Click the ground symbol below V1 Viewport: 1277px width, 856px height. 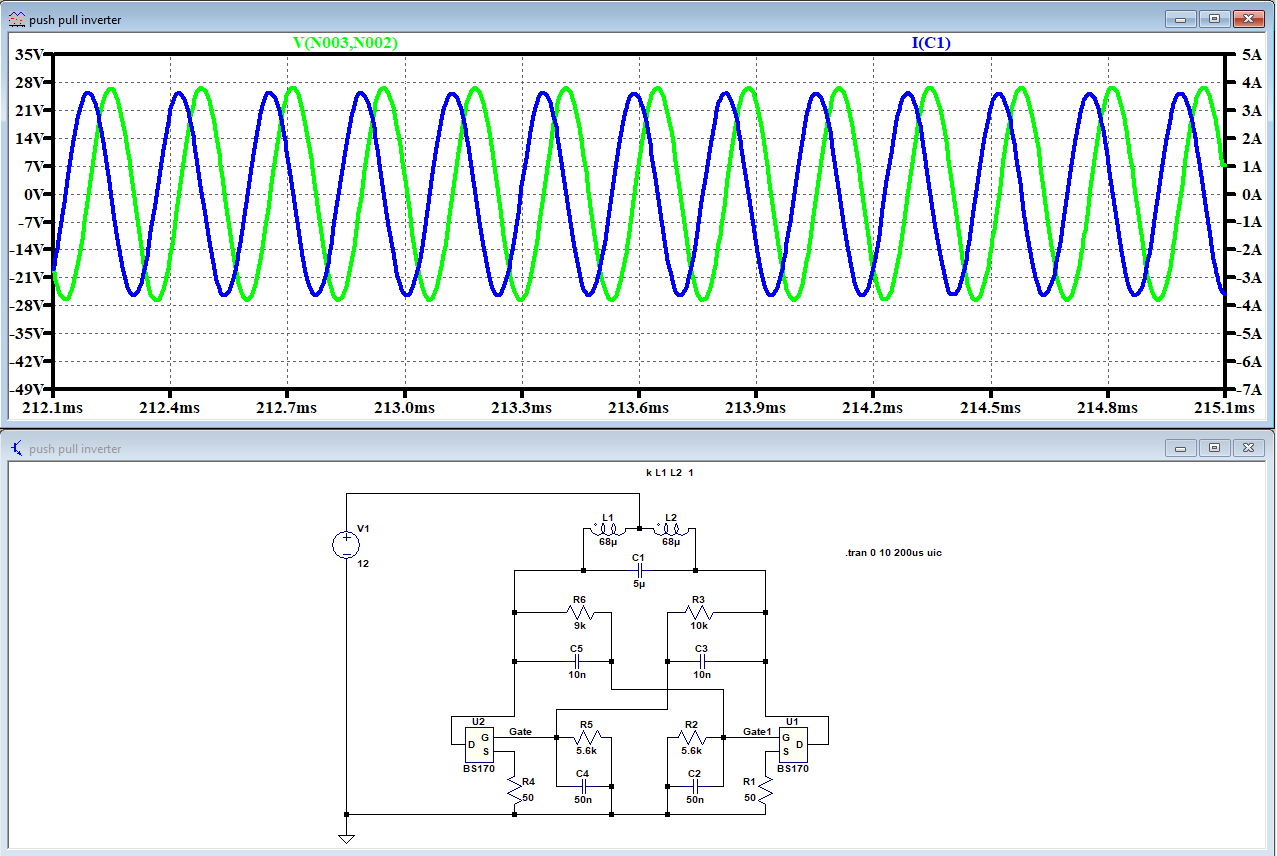tap(346, 837)
